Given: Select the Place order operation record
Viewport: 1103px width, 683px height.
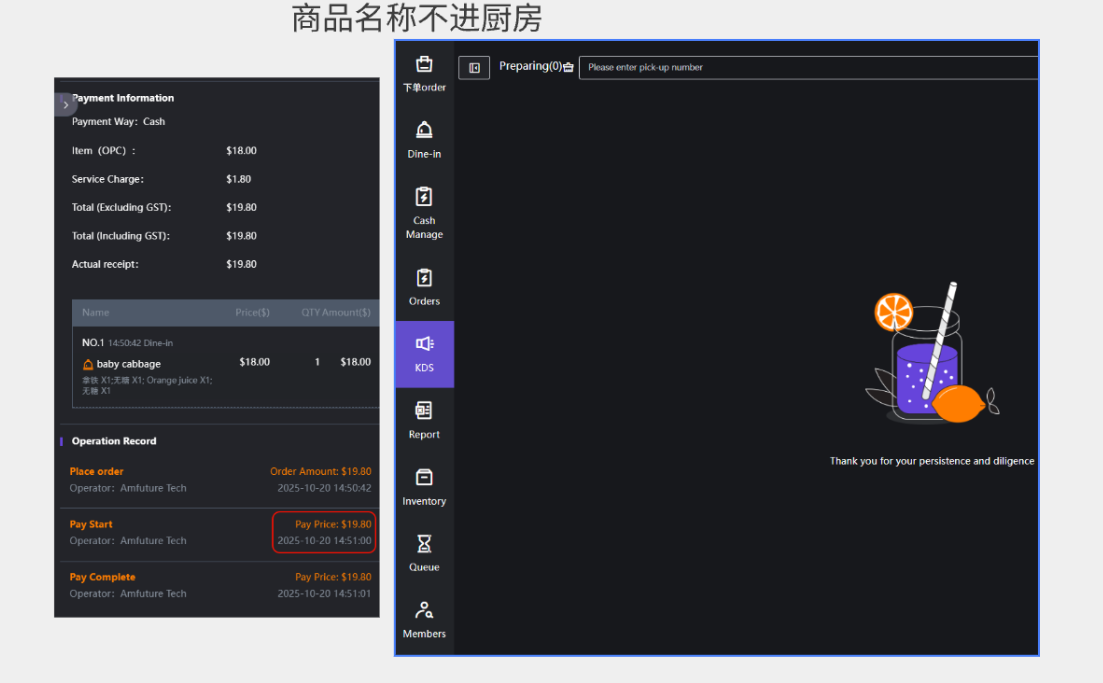Looking at the screenshot, I should pos(97,471).
